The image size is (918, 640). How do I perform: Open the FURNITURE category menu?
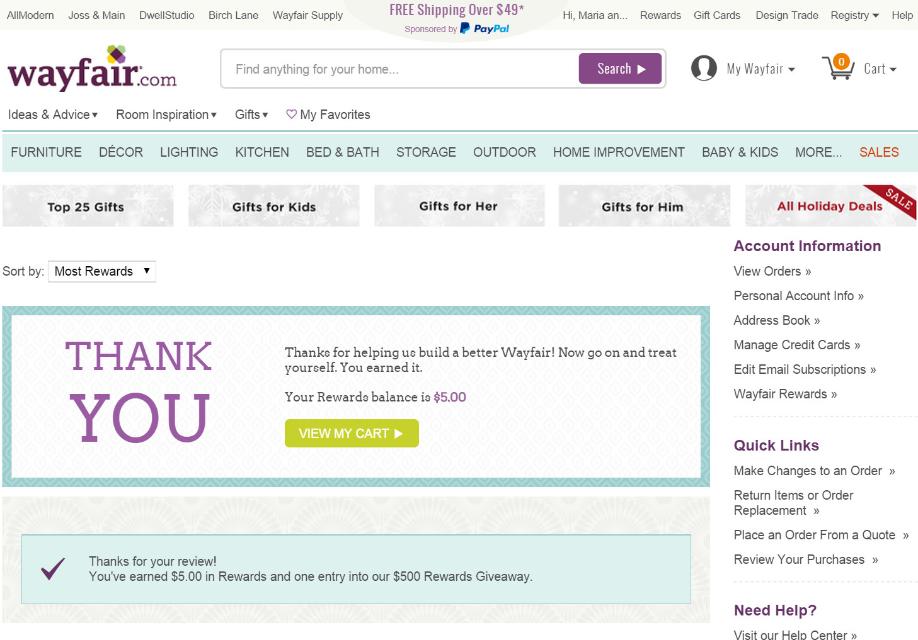point(46,152)
